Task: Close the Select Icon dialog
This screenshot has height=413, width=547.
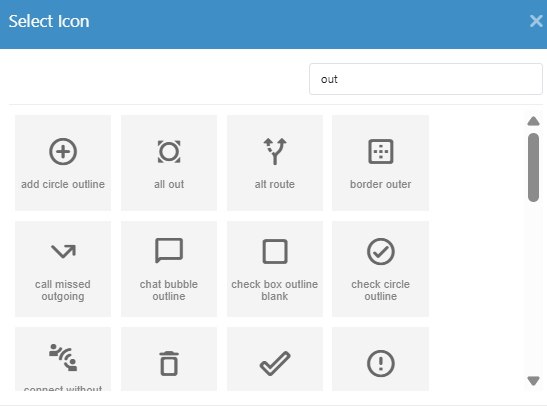Action: pos(536,21)
